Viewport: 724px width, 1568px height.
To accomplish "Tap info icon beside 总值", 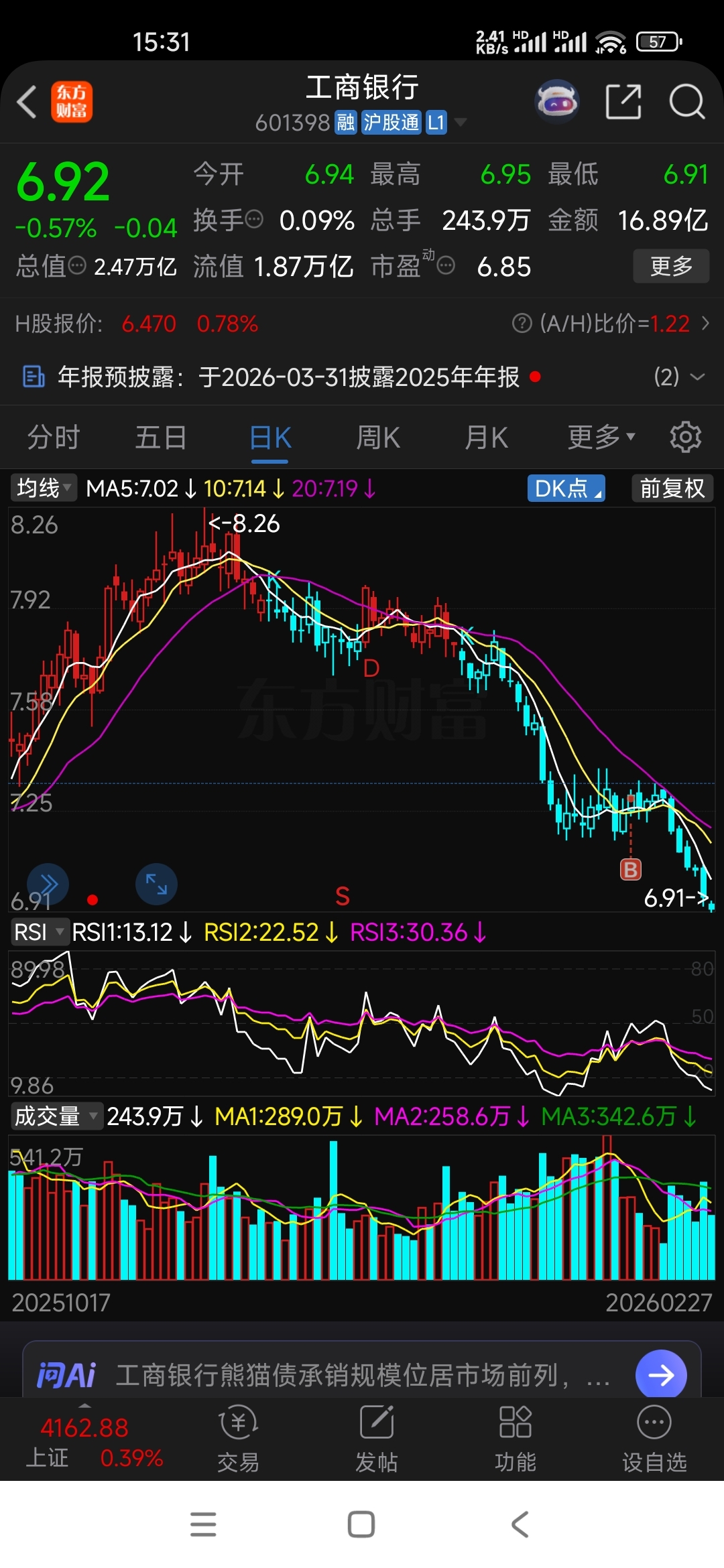I will [x=78, y=265].
